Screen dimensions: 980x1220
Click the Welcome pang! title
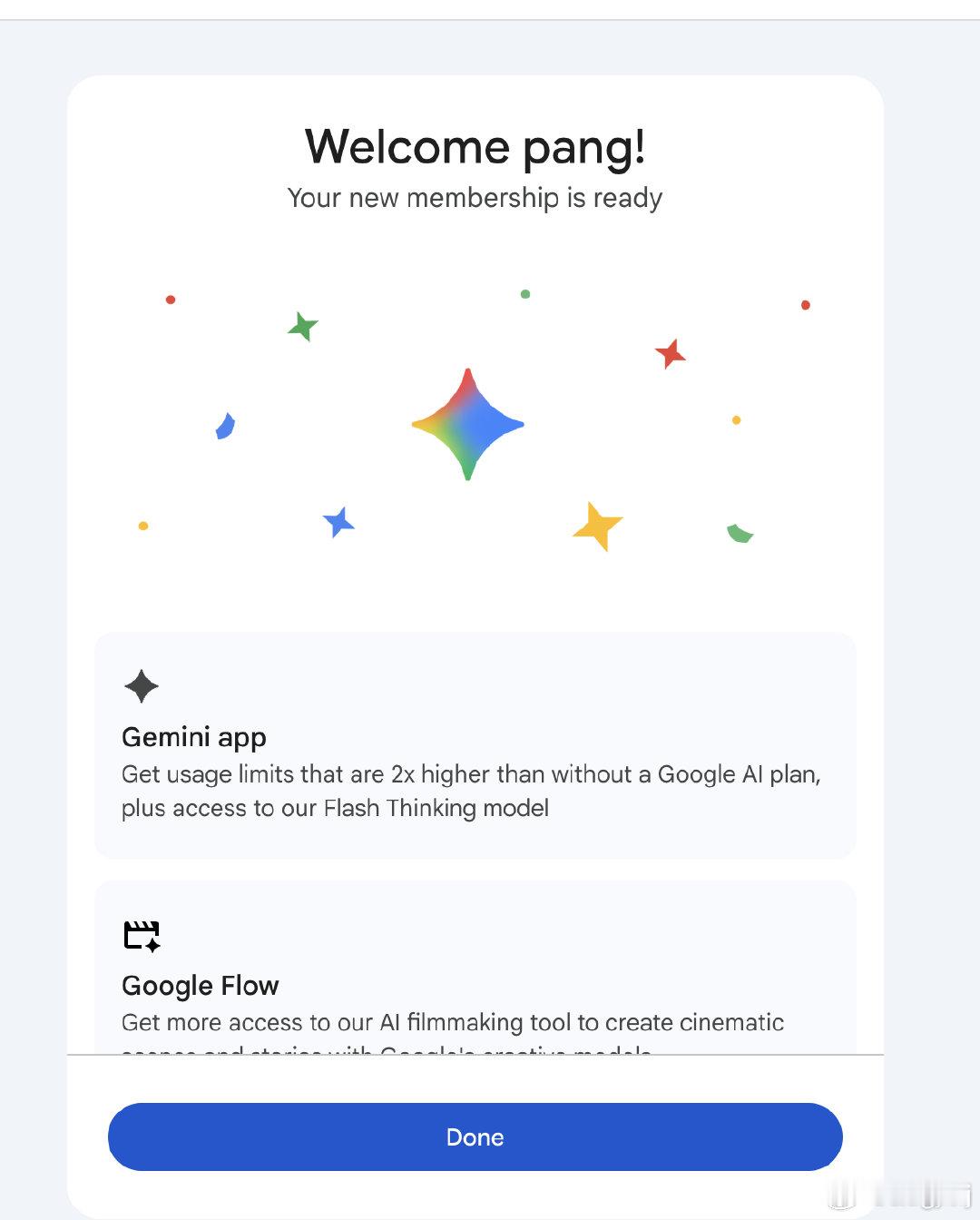pyautogui.click(x=475, y=146)
